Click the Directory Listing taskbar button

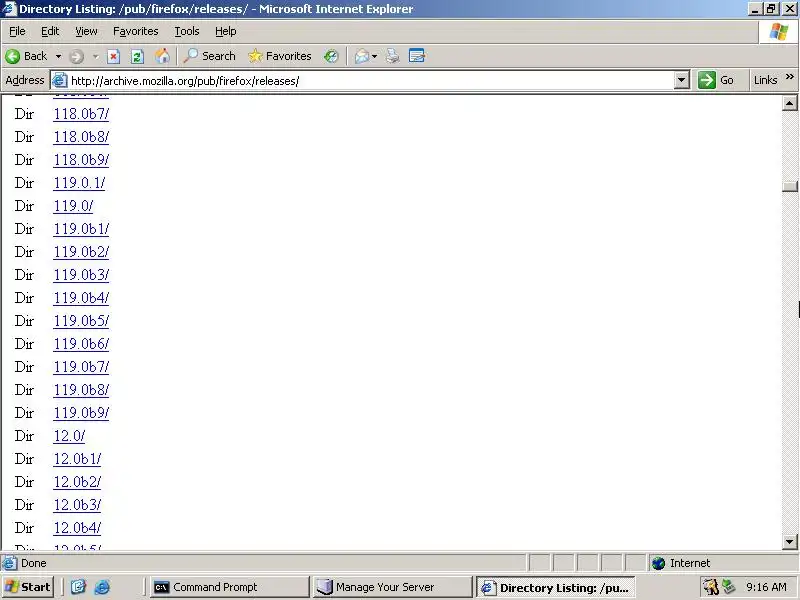[555, 587]
